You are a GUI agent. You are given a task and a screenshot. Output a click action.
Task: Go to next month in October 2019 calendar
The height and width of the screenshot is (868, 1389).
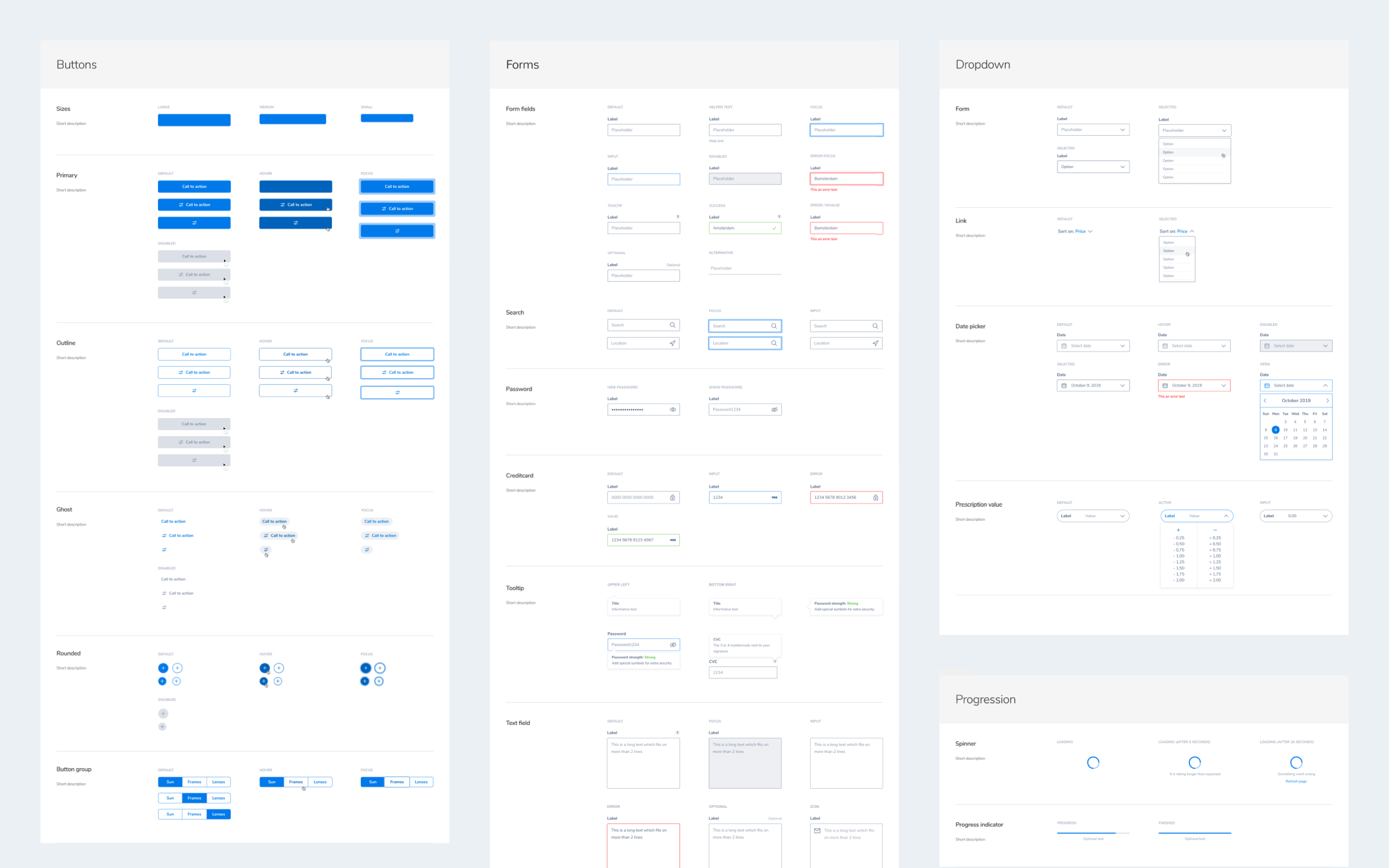point(1327,400)
